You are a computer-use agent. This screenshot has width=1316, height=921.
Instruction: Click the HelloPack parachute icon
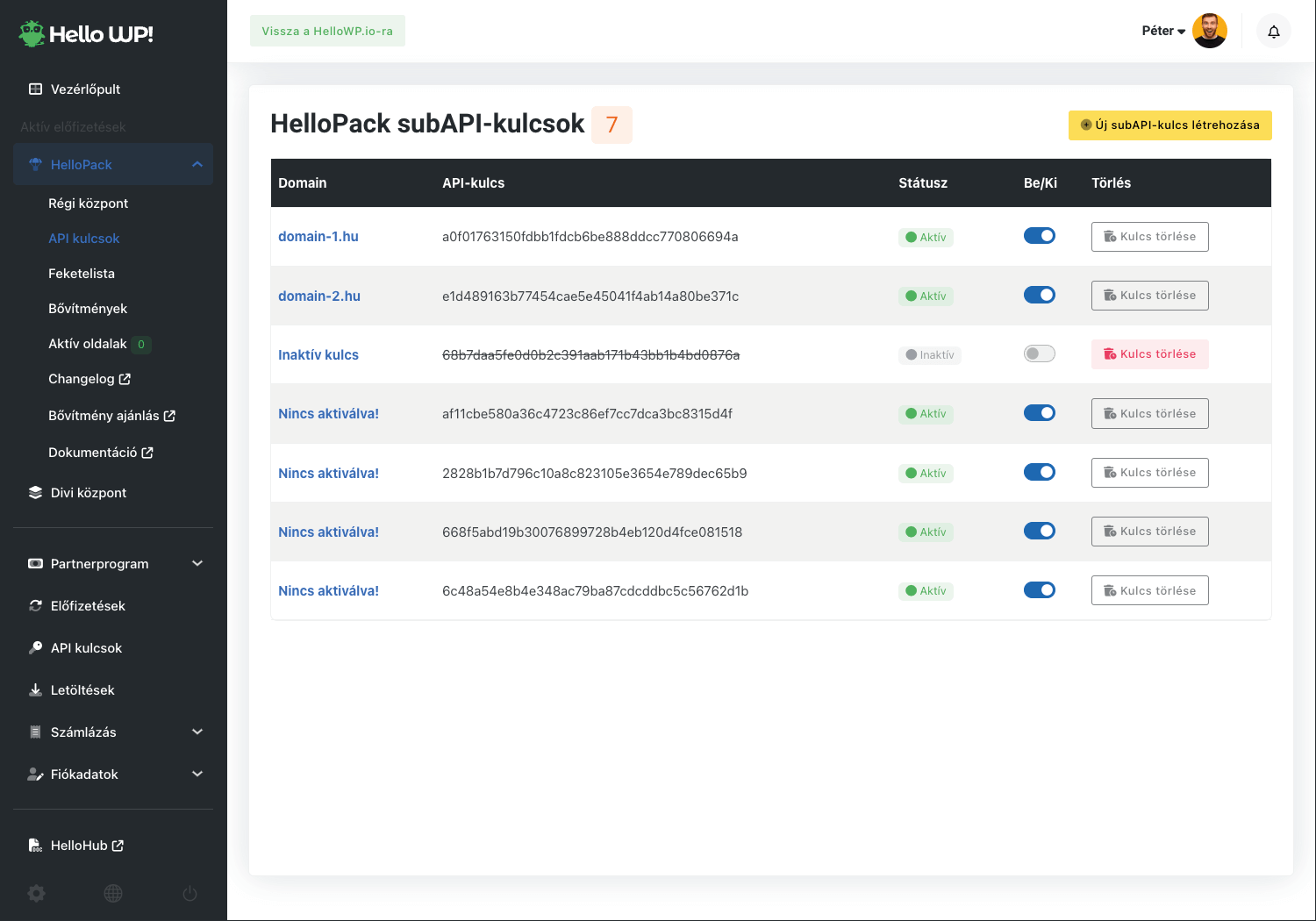click(x=35, y=164)
